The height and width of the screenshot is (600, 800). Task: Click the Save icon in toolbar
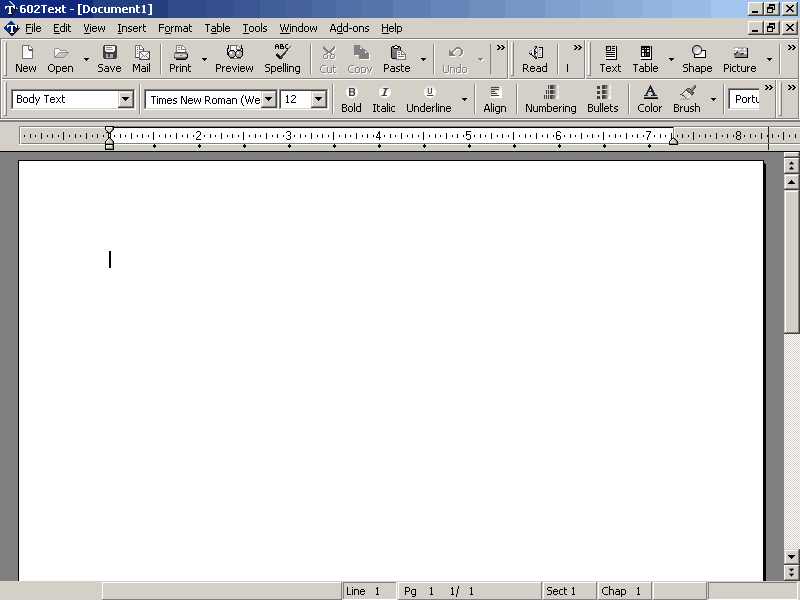109,59
